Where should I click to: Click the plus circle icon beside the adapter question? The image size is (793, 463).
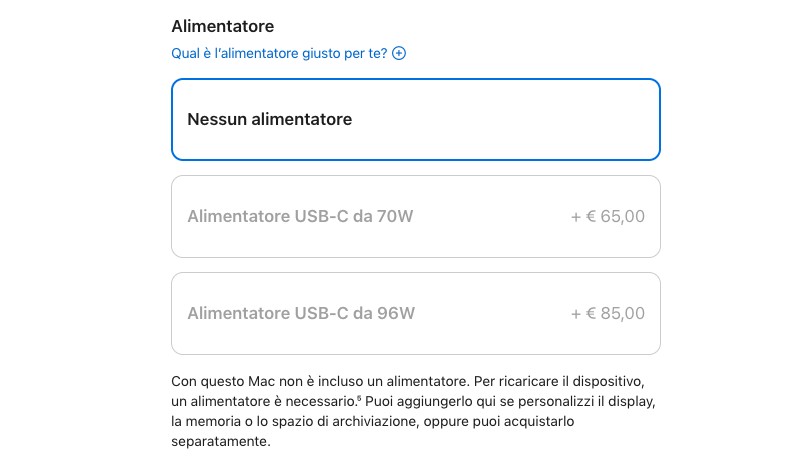click(399, 53)
